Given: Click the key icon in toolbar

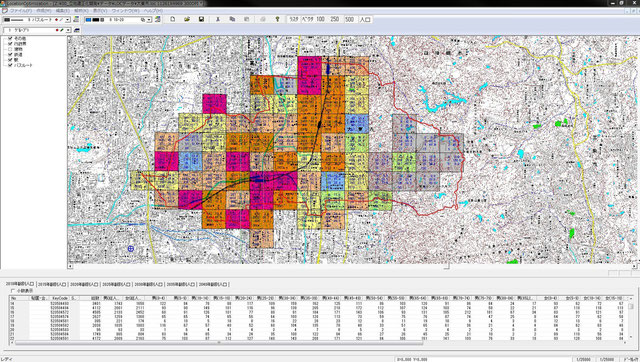Looking at the screenshot, I should (x=278, y=19).
